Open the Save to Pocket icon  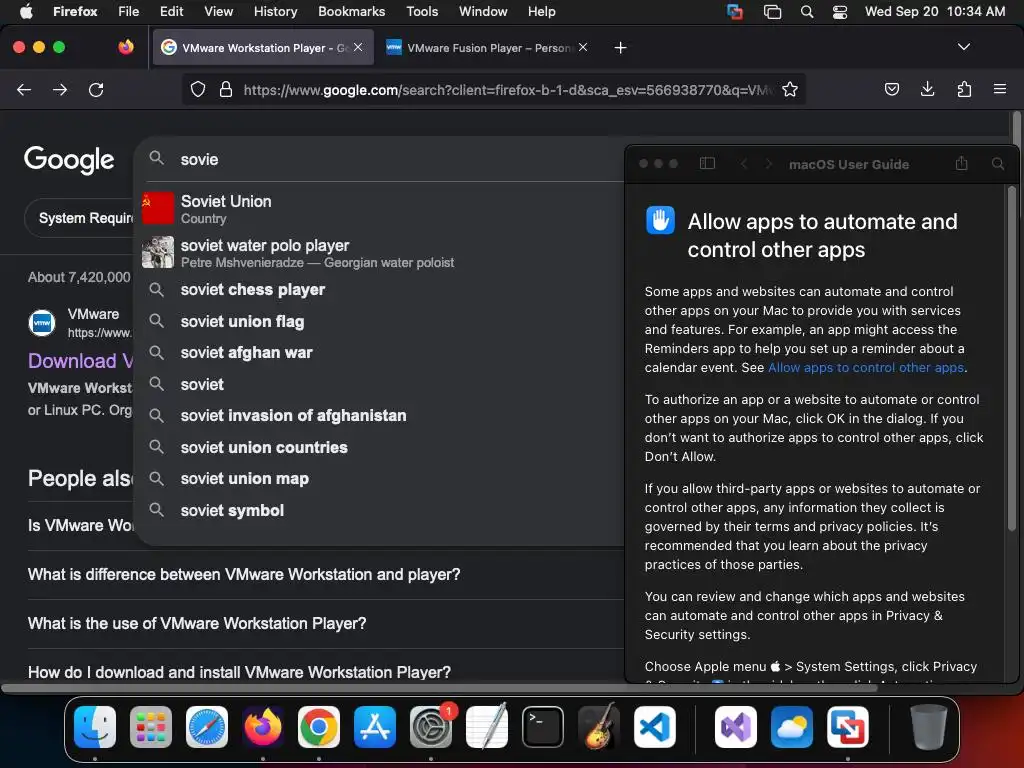(891, 89)
